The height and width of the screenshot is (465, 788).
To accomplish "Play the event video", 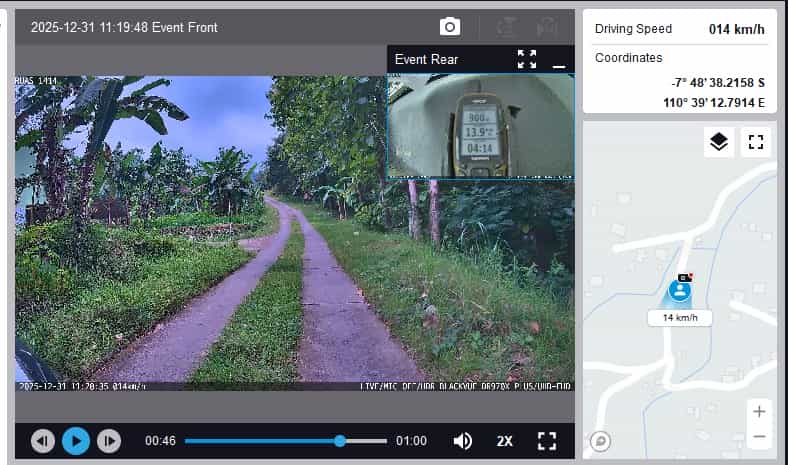I will [x=76, y=440].
